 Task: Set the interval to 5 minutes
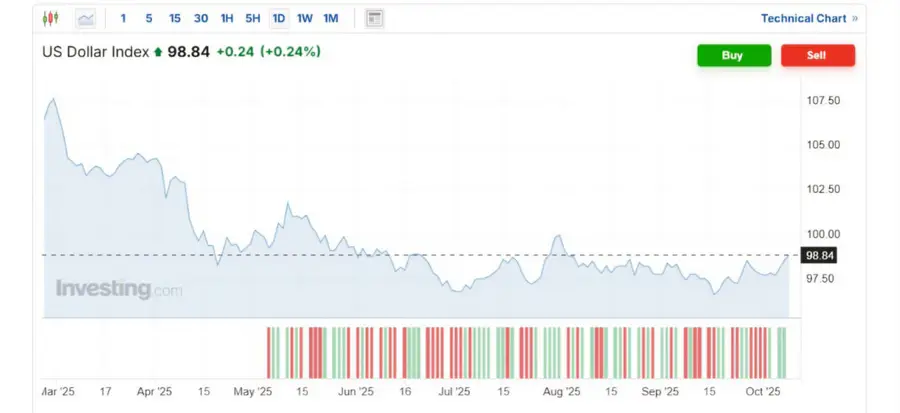tap(149, 18)
